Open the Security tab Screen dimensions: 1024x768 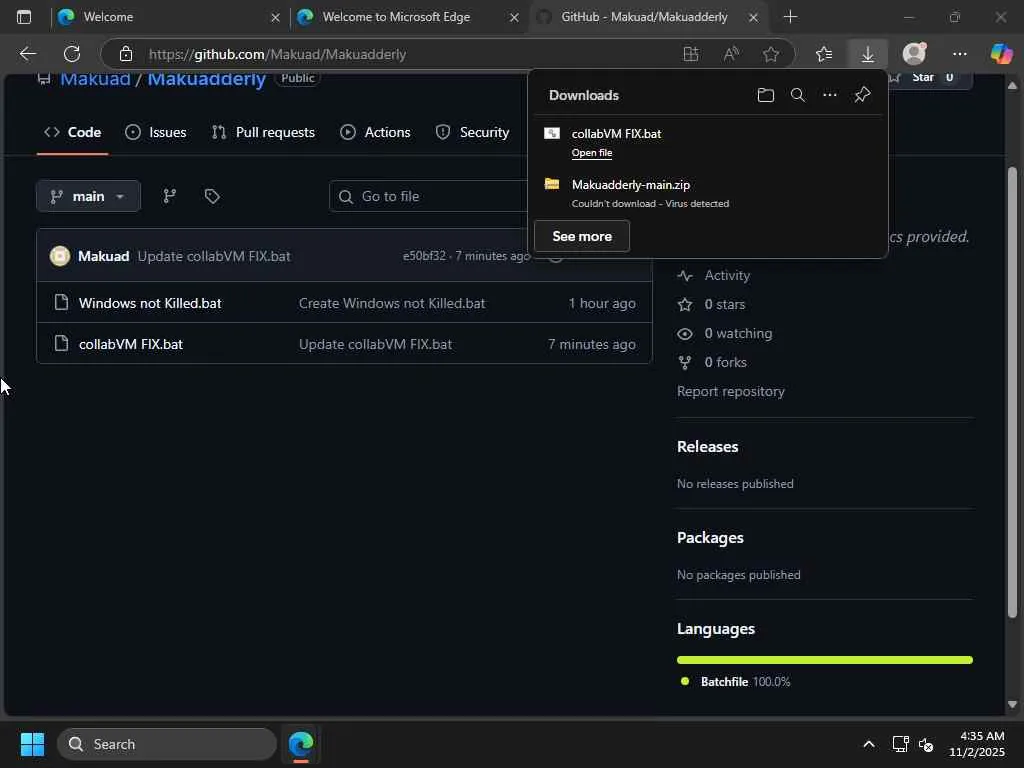473,133
